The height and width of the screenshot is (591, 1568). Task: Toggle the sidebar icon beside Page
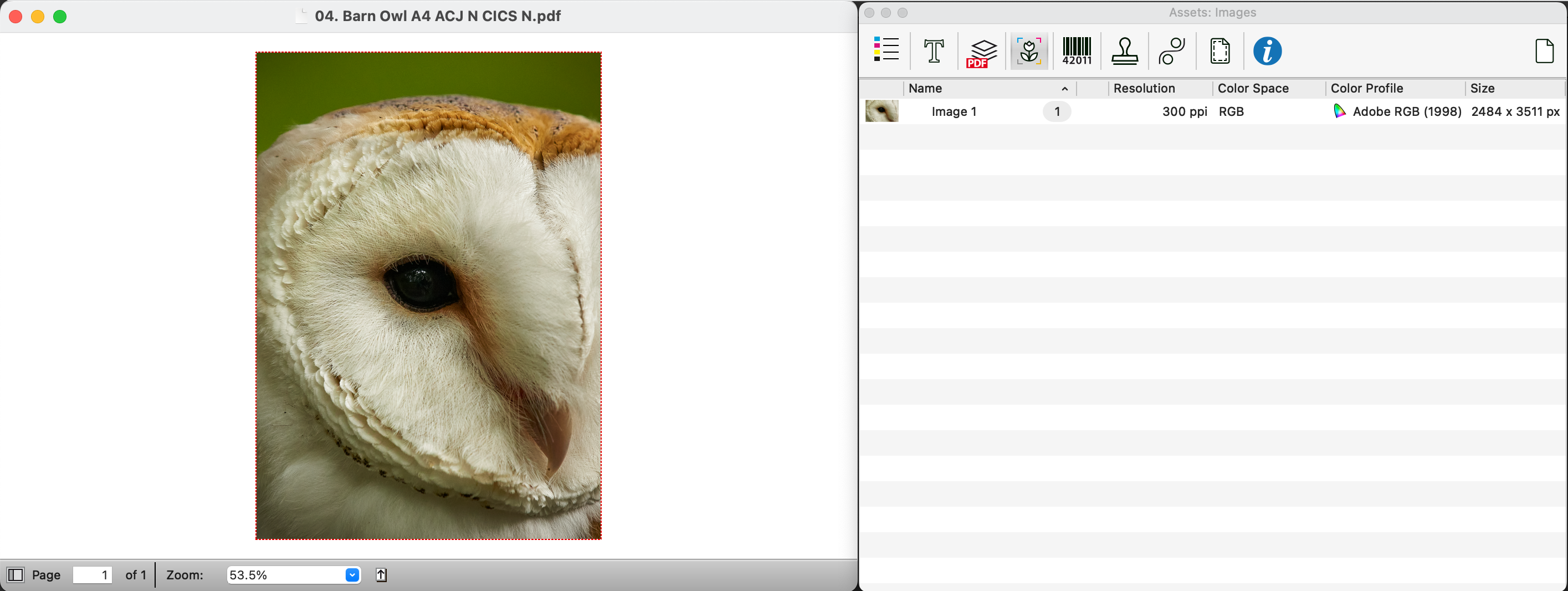(15, 574)
